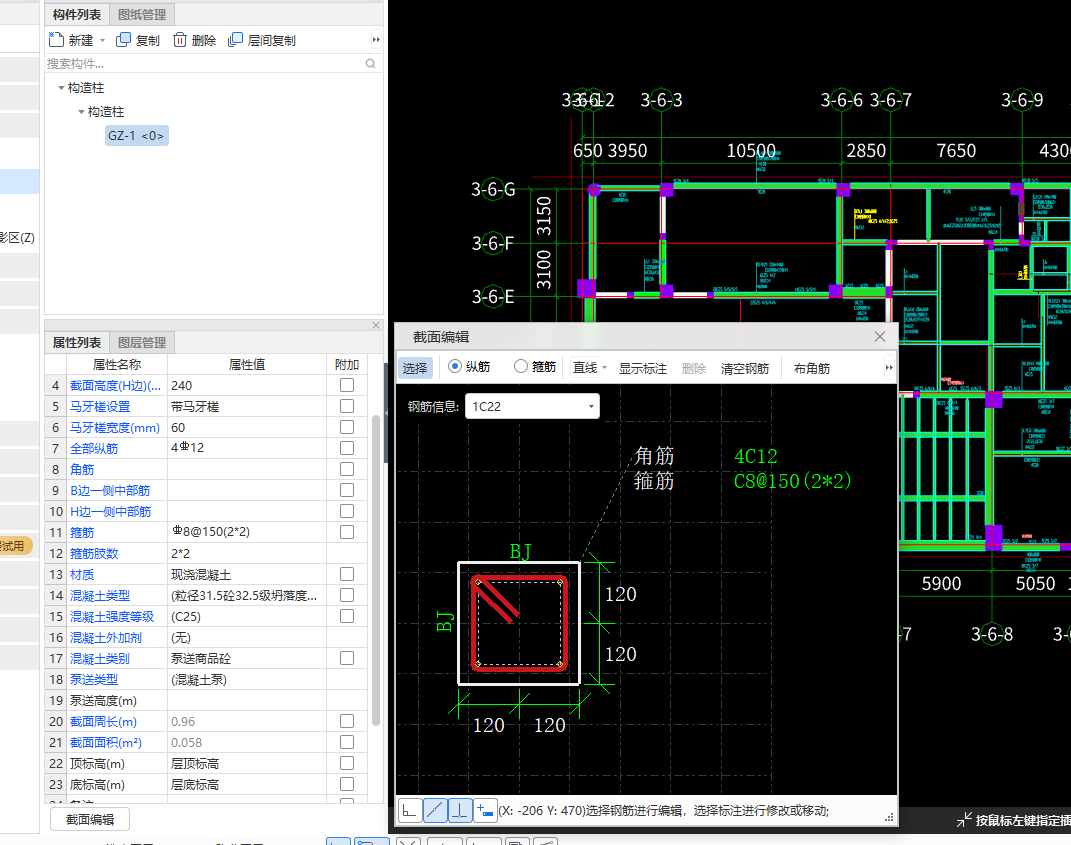This screenshot has height=845, width=1071.
Task: Close the property list panel
Action: [376, 325]
